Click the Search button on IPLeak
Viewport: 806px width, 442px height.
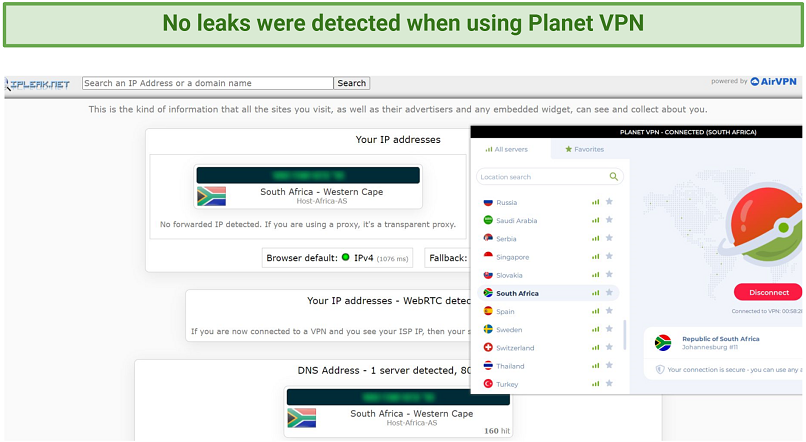point(351,84)
